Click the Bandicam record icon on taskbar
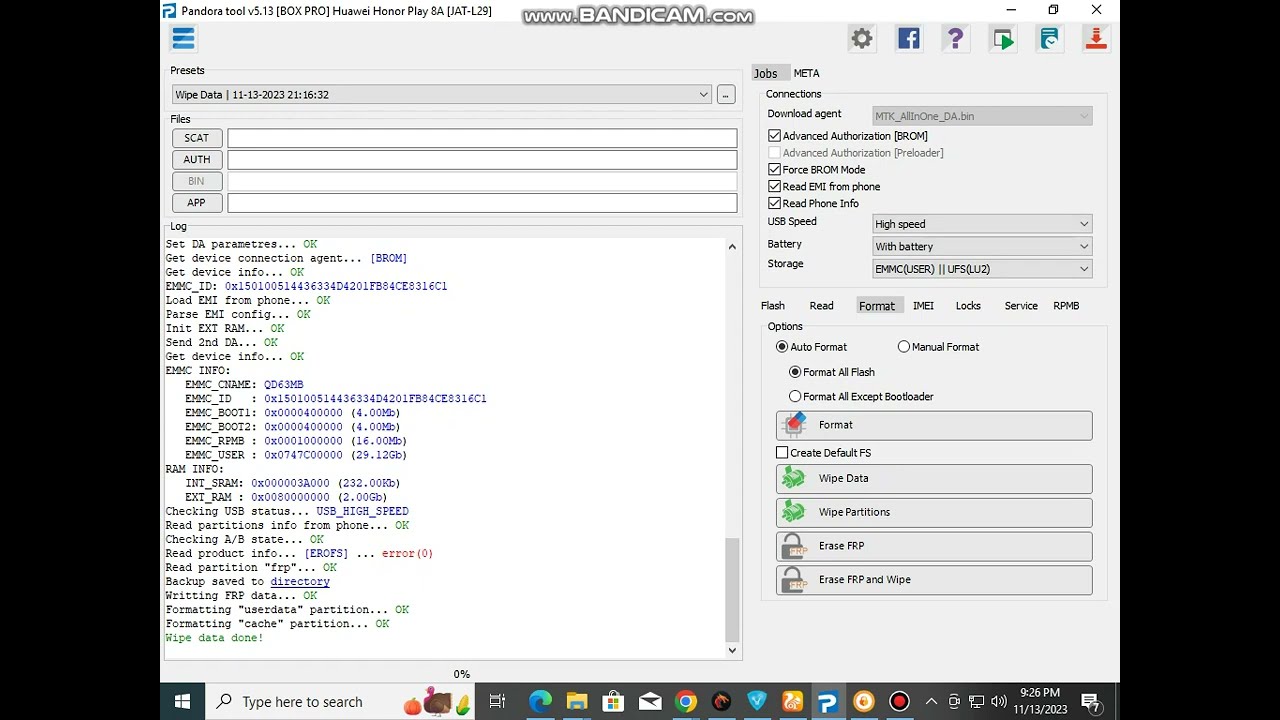Image resolution: width=1280 pixels, height=720 pixels. coord(899,702)
